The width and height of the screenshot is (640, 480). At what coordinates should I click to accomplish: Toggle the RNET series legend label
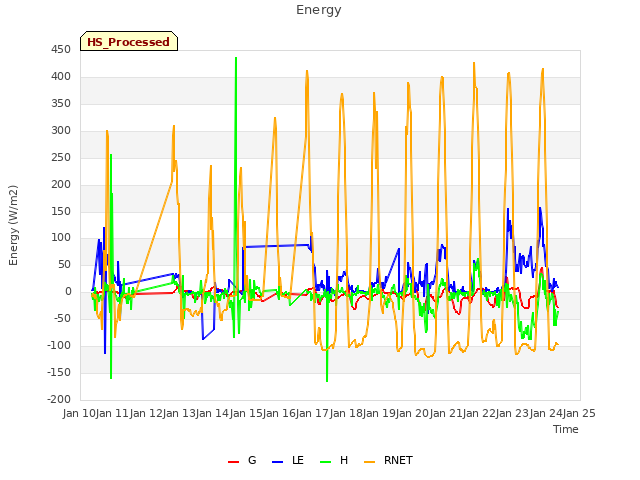click(x=398, y=460)
